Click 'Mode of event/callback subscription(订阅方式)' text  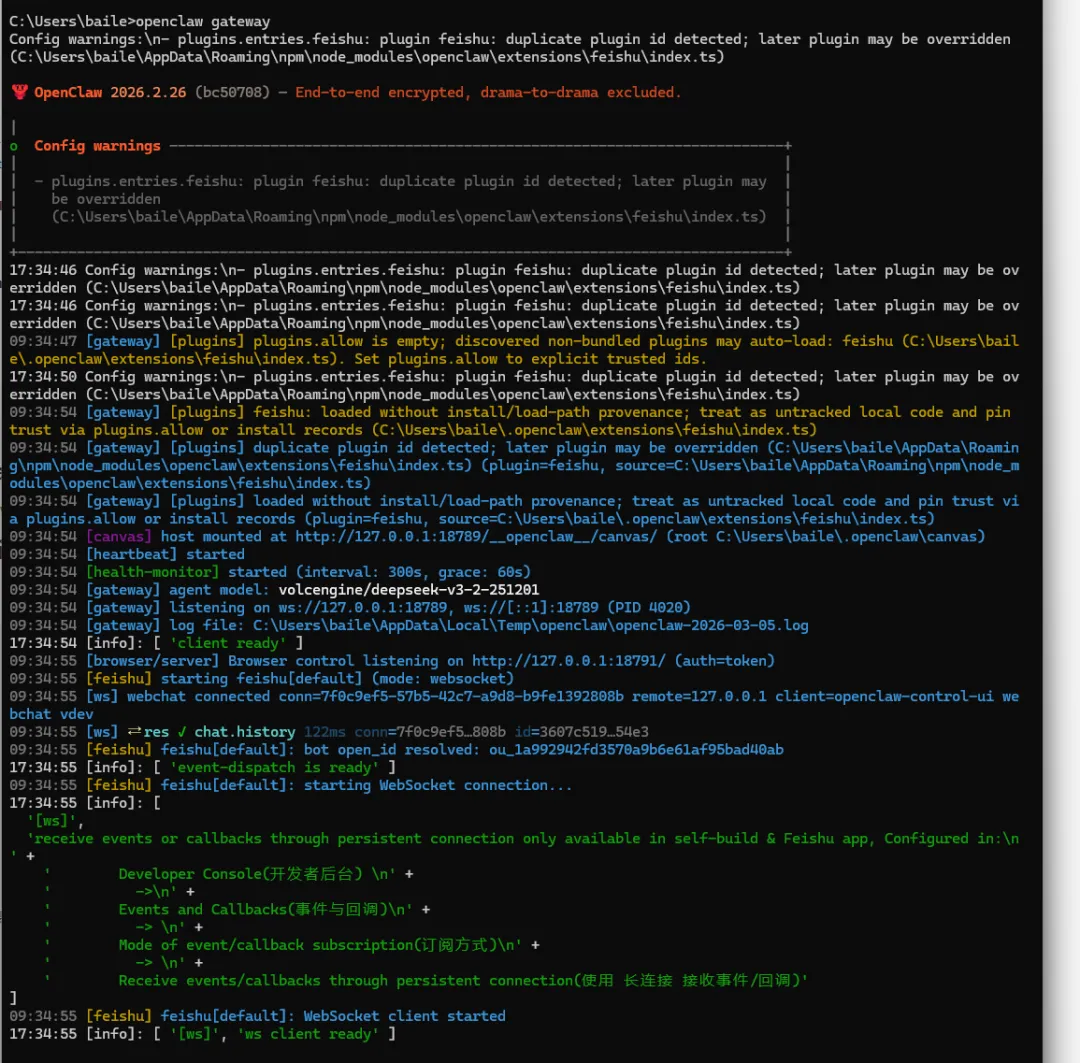tap(308, 945)
